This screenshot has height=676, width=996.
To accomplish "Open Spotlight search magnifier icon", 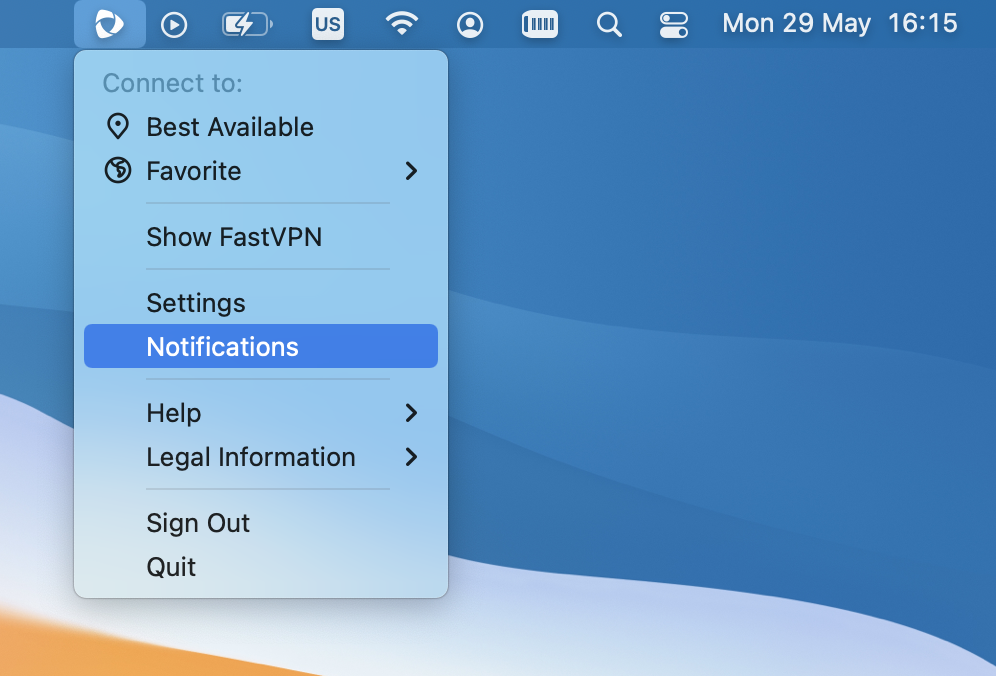I will (609, 25).
